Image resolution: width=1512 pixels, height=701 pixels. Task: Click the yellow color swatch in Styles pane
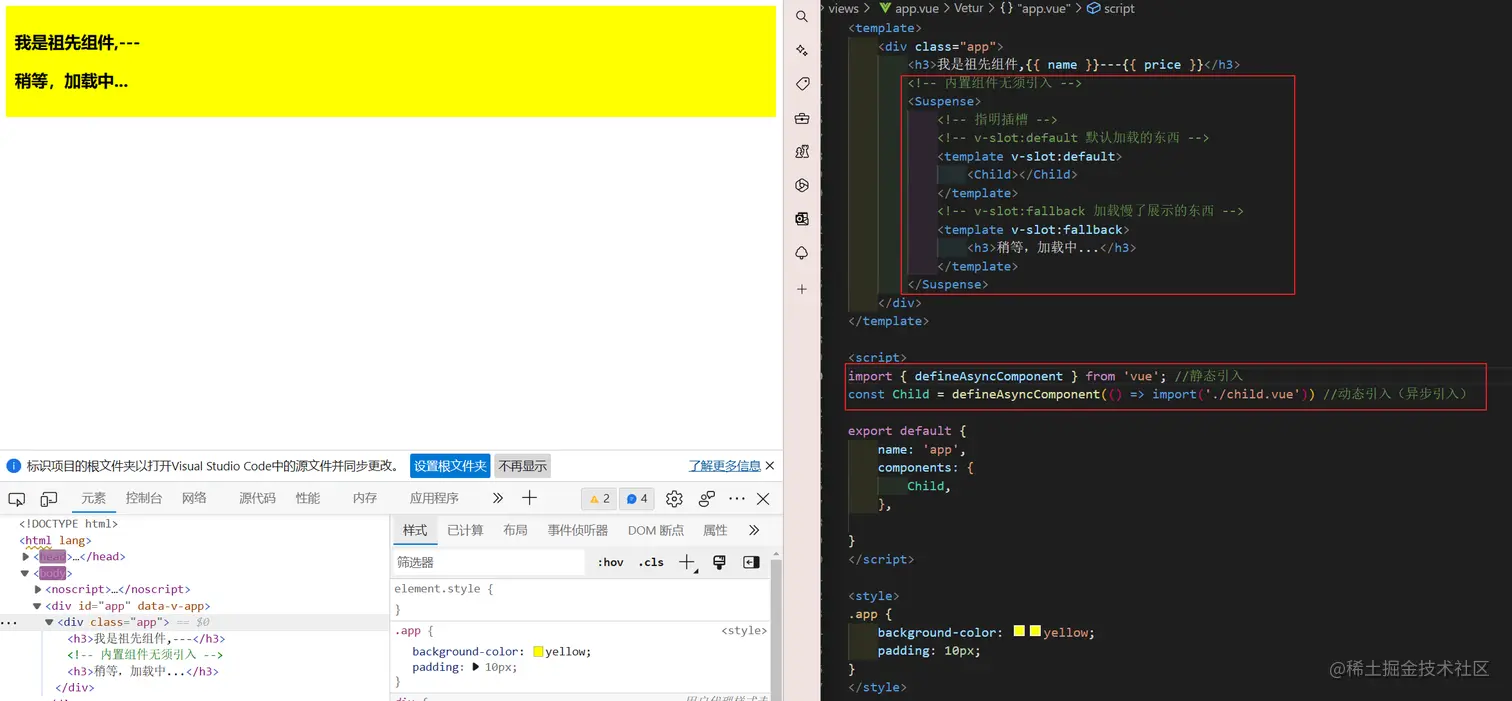[x=538, y=651]
